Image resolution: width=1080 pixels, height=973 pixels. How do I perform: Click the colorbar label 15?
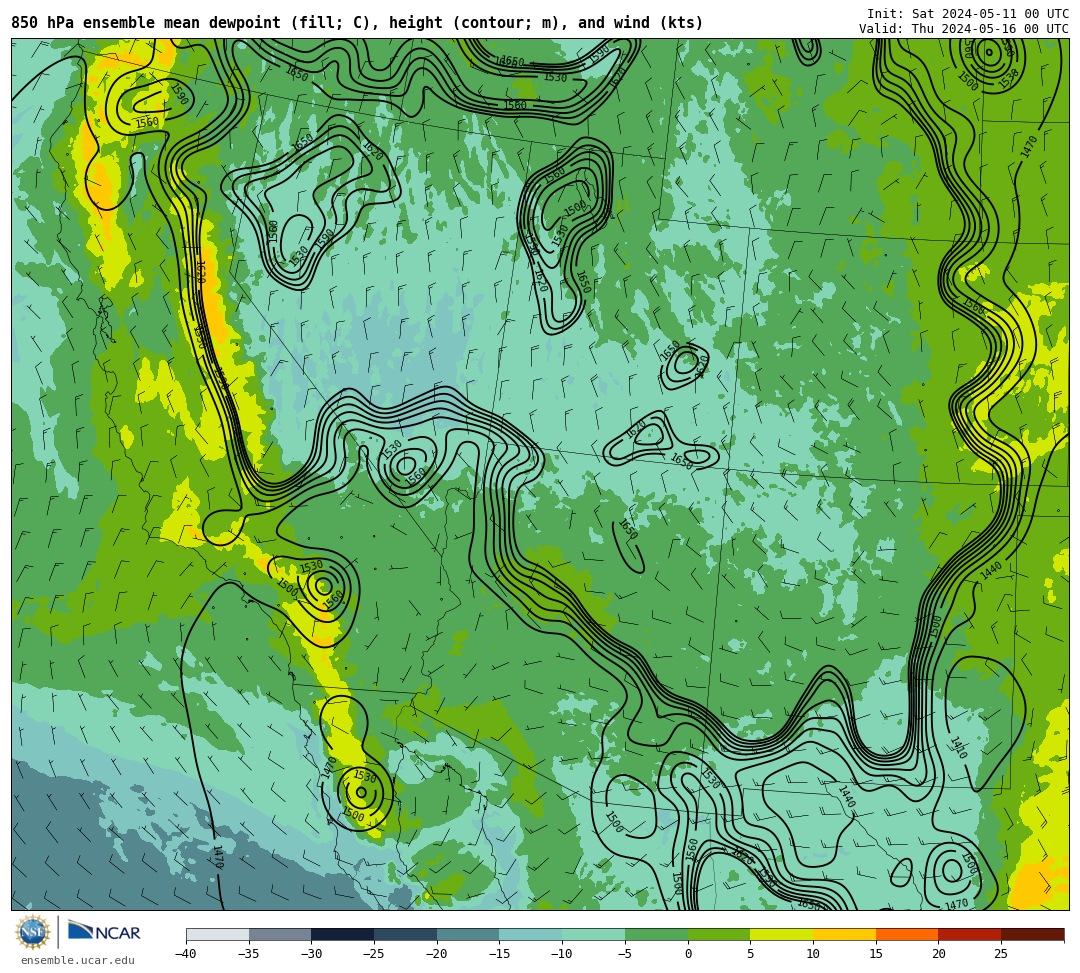pos(875,954)
